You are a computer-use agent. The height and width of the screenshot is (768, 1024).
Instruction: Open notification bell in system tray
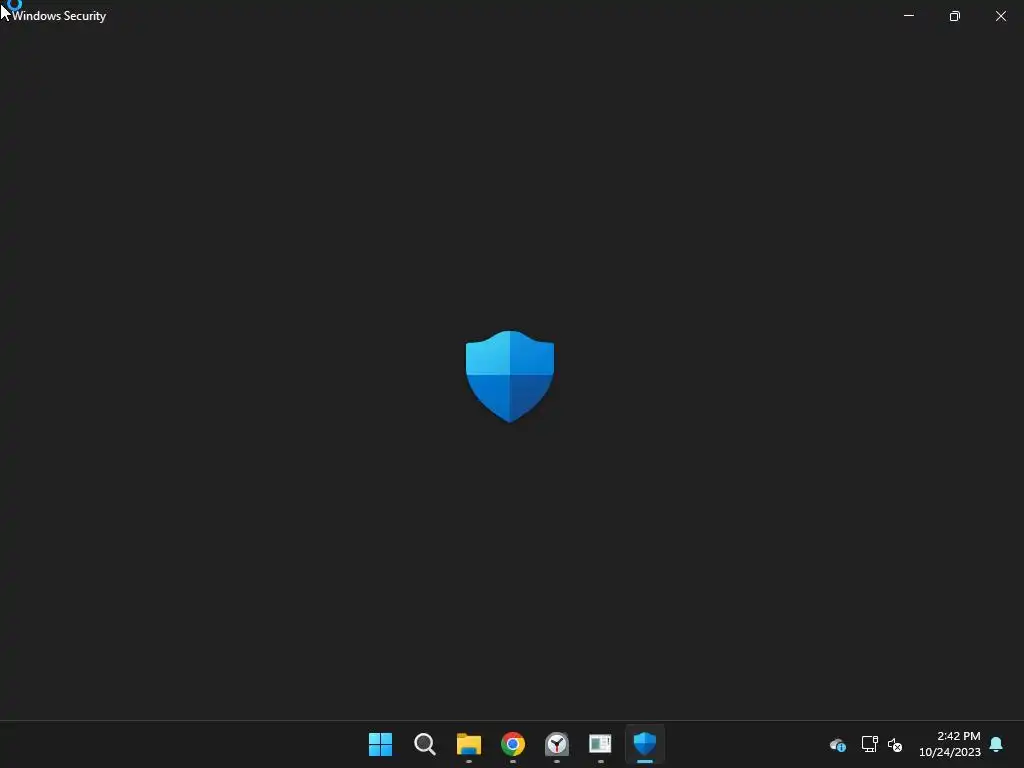[996, 744]
